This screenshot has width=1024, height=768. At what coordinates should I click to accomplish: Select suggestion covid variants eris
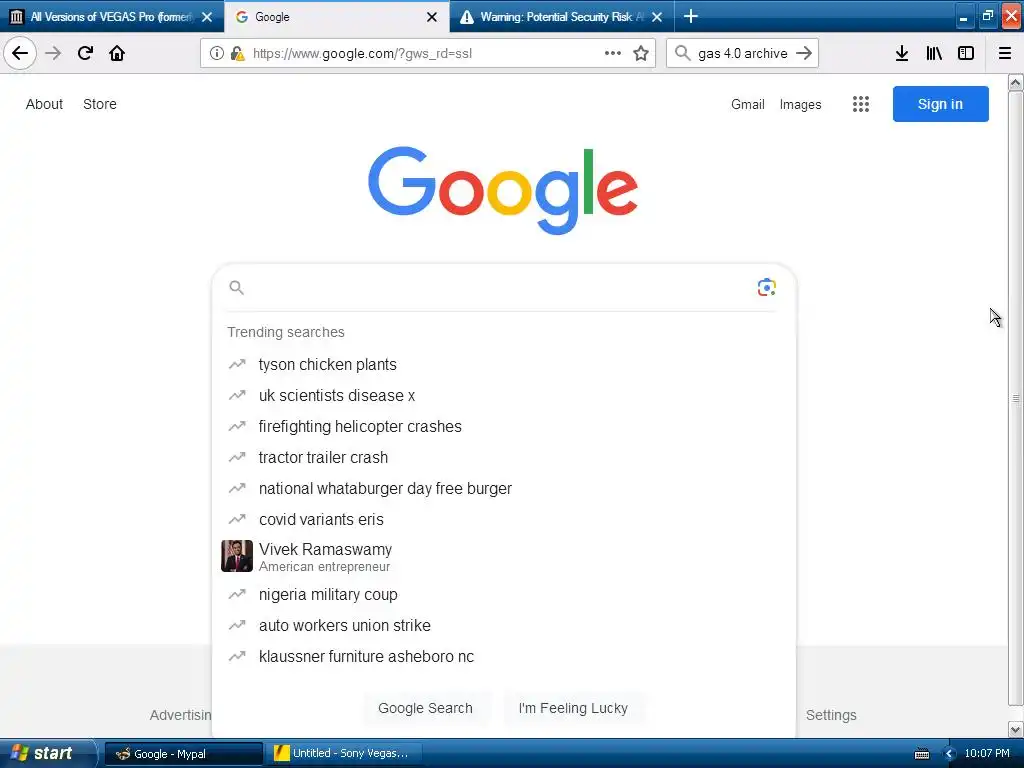click(x=504, y=520)
